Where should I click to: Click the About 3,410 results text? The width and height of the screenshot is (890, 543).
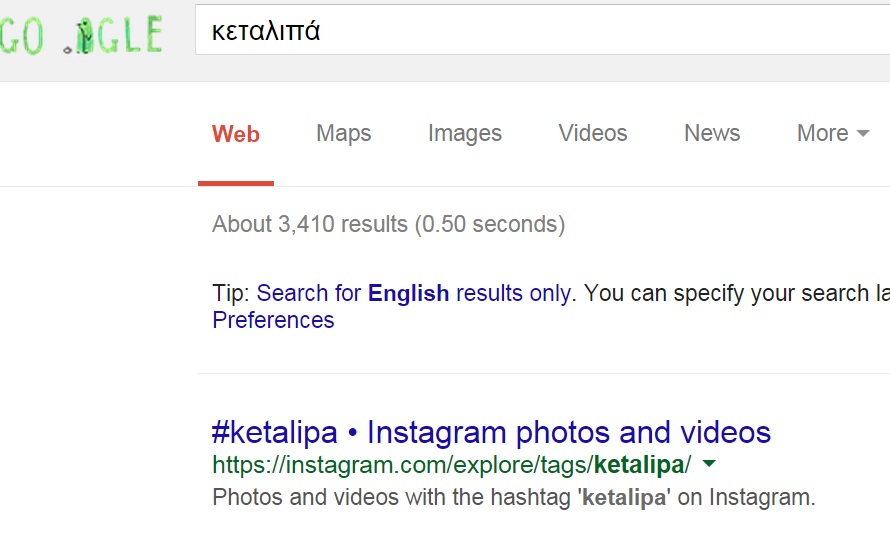pos(389,224)
